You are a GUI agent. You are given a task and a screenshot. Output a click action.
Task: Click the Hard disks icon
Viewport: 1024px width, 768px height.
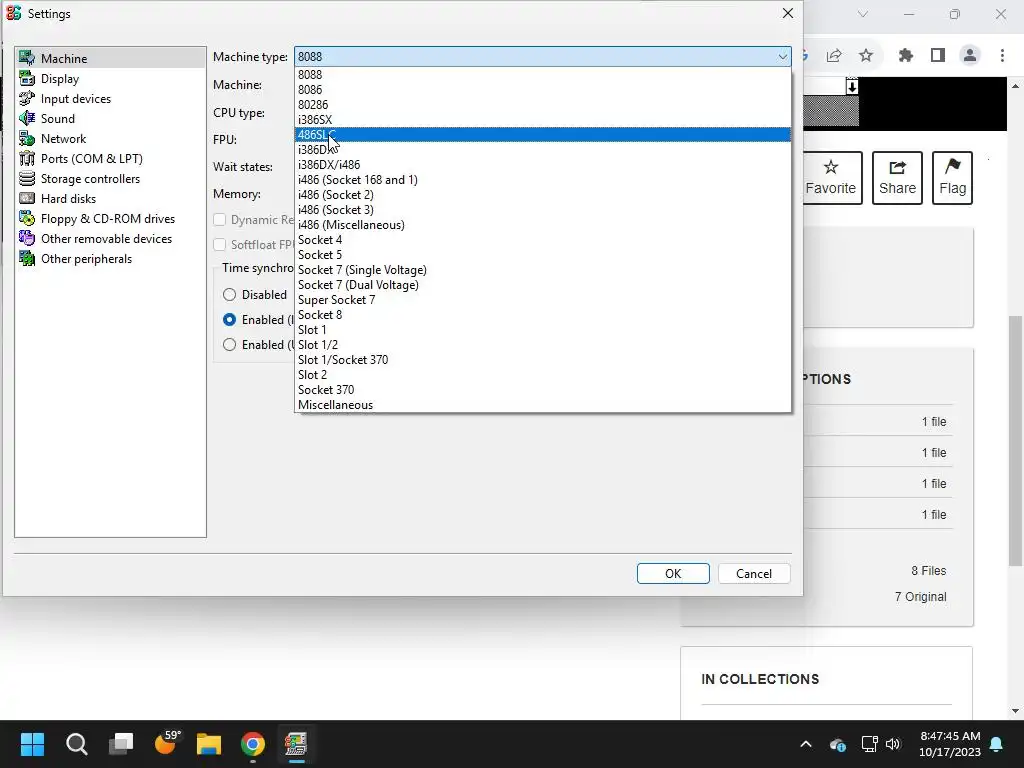coord(27,199)
